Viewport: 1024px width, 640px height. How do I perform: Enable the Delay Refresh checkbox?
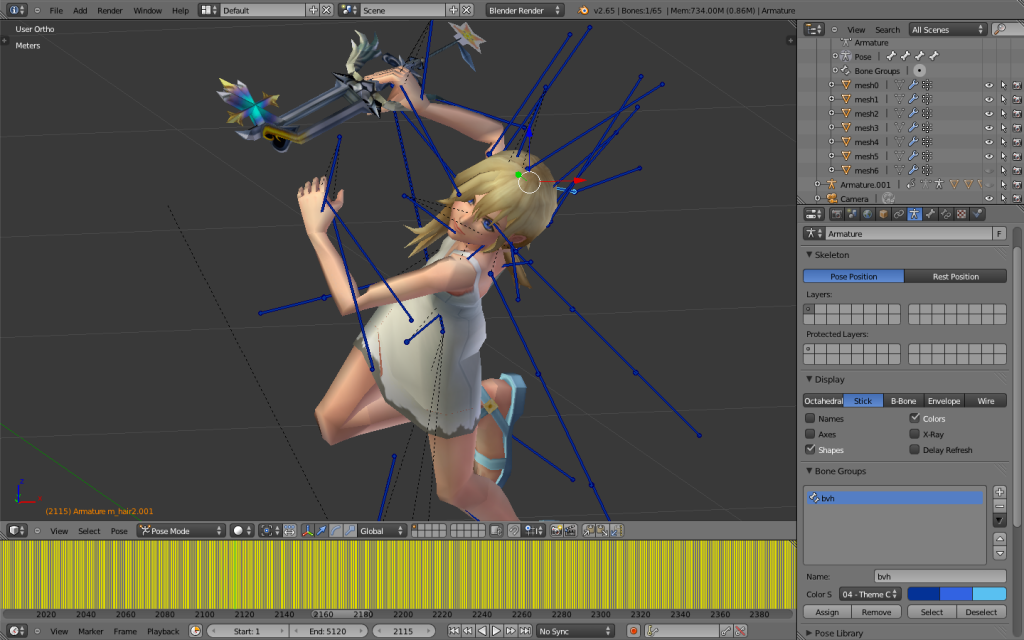click(914, 449)
